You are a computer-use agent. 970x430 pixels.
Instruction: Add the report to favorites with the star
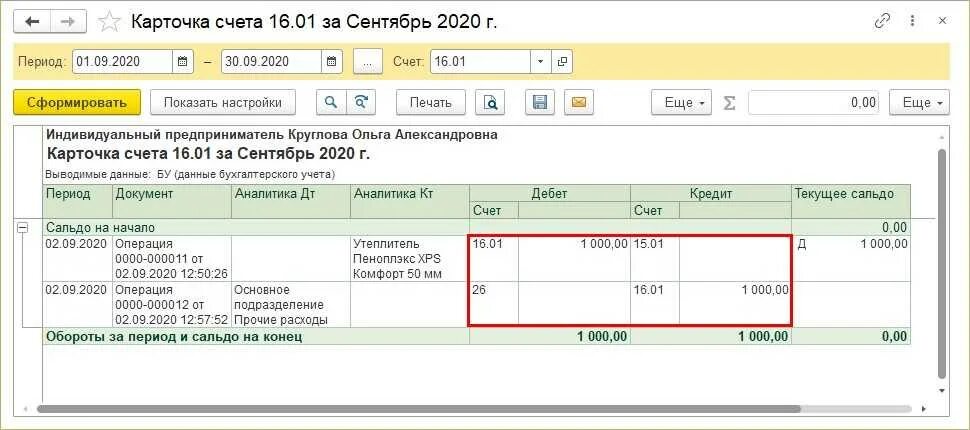click(x=109, y=22)
